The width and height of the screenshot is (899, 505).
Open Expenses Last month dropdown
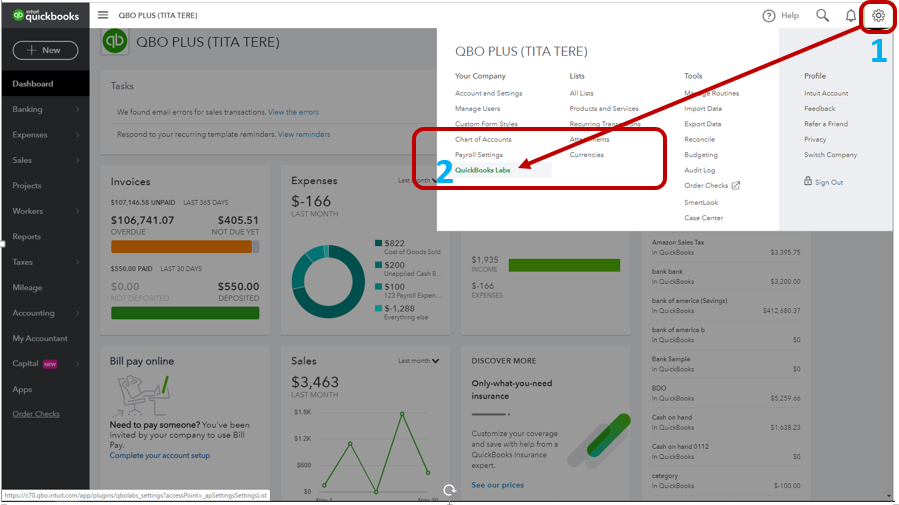point(417,180)
